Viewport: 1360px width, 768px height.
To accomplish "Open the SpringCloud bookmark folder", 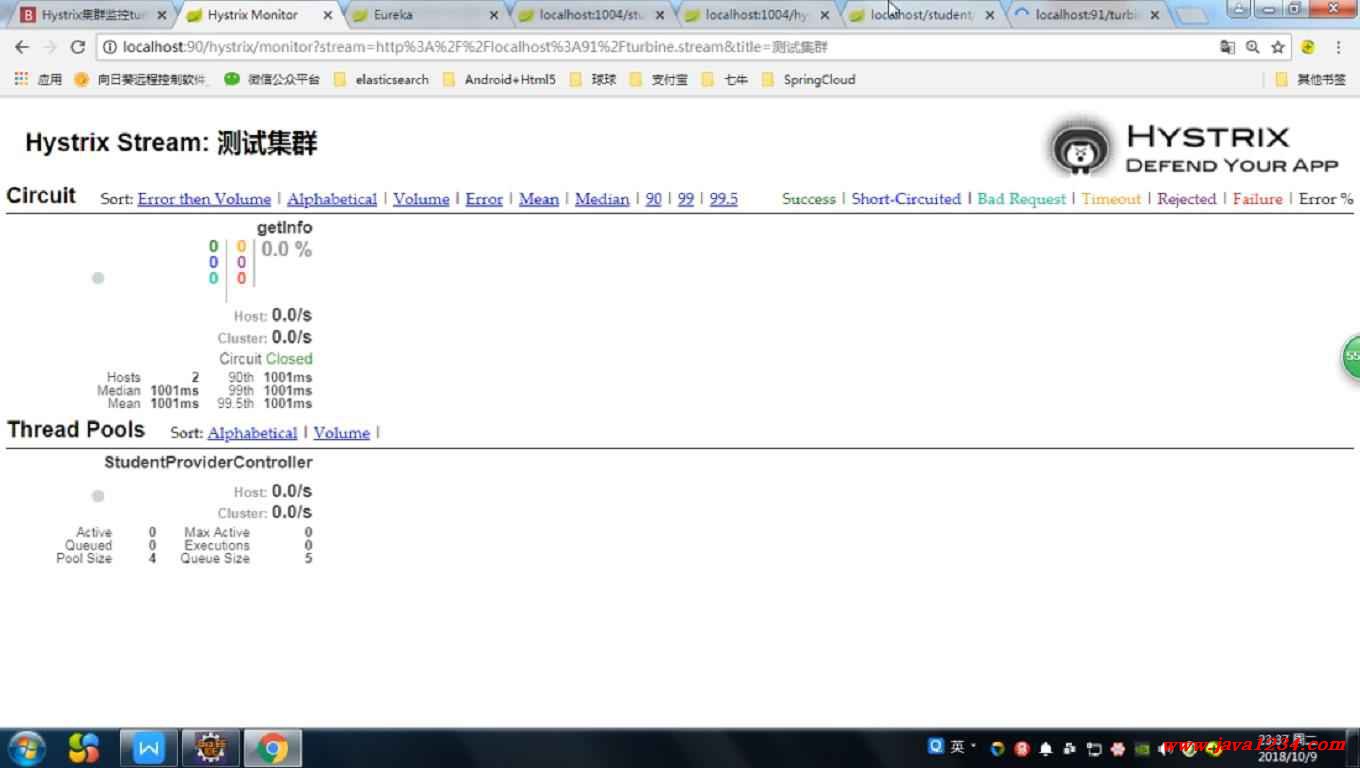I will pos(808,79).
